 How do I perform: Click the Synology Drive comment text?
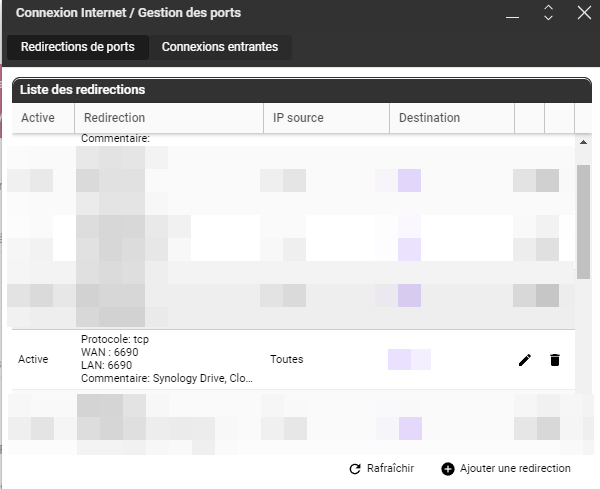pos(201,380)
